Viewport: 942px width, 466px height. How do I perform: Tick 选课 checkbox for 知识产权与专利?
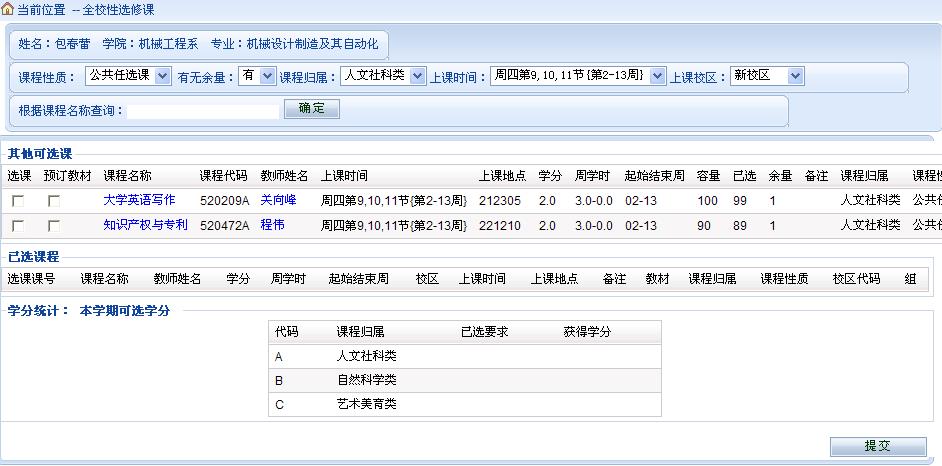pyautogui.click(x=18, y=227)
